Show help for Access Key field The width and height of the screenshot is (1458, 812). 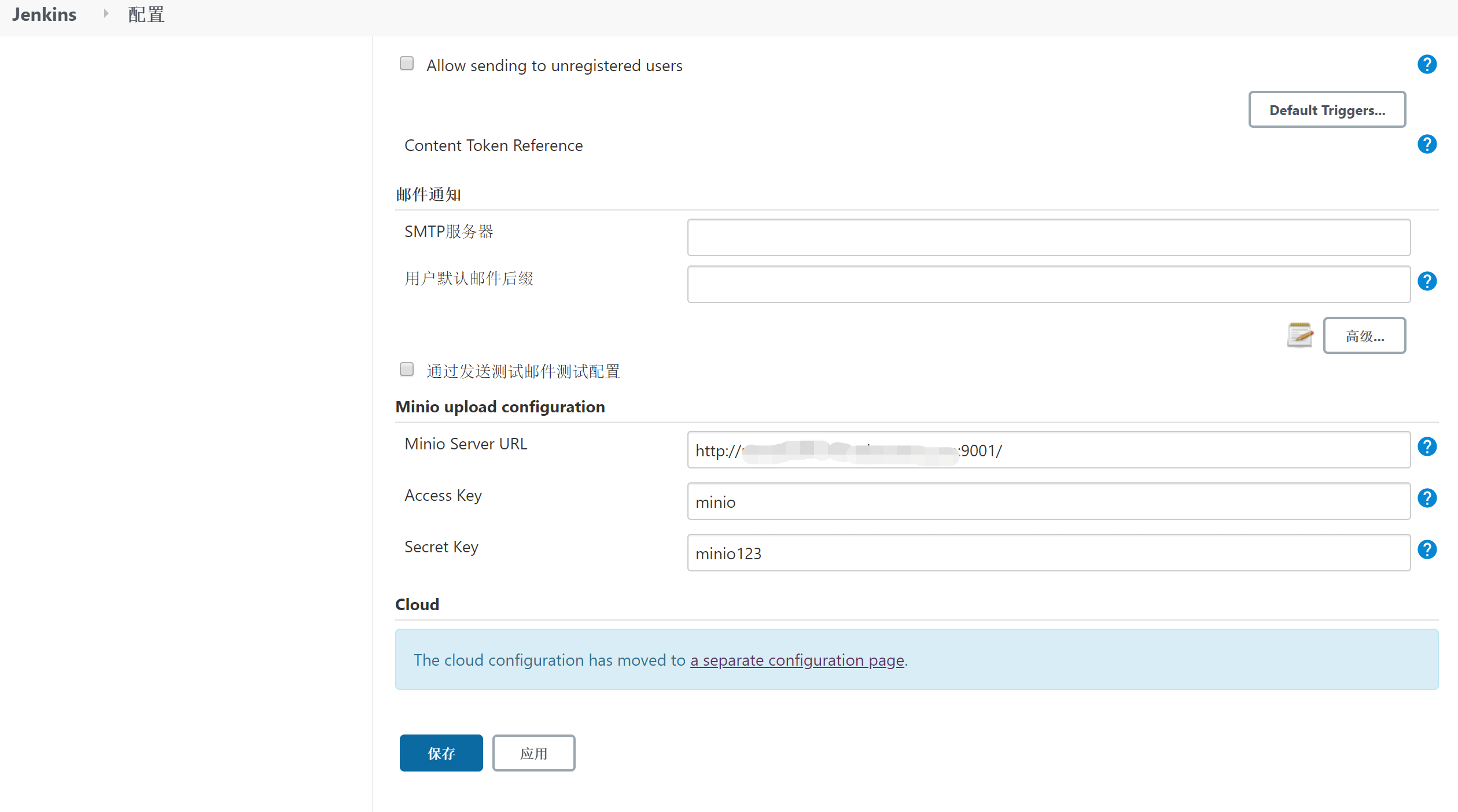coord(1427,498)
